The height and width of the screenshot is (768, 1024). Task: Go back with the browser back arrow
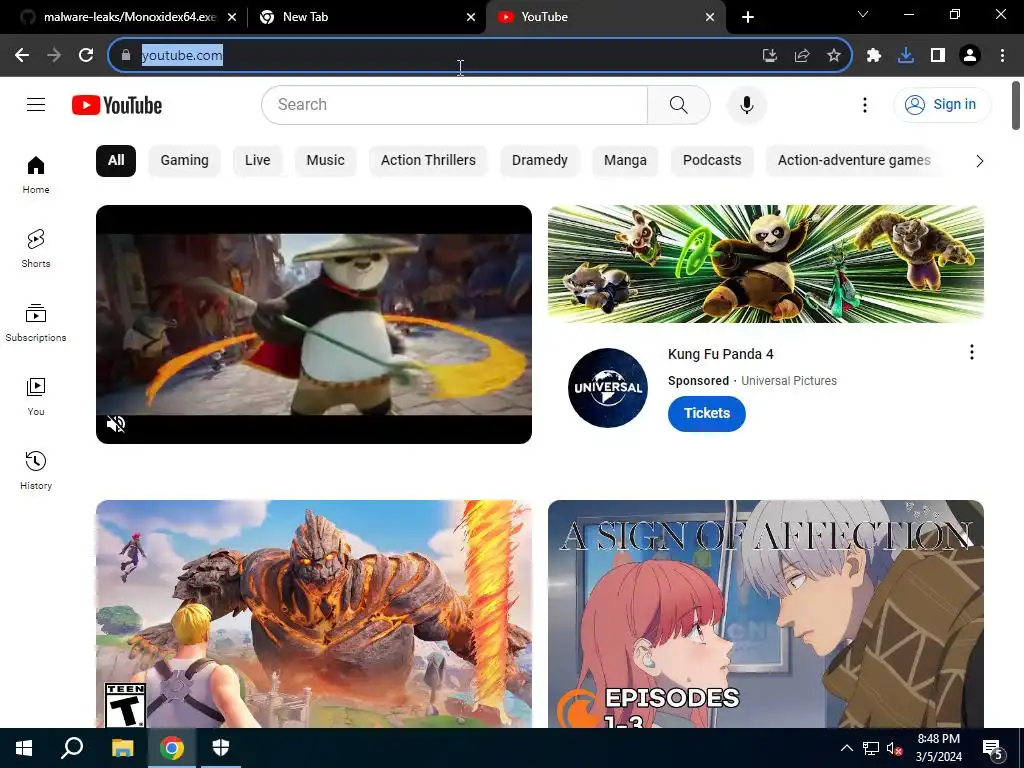(22, 56)
